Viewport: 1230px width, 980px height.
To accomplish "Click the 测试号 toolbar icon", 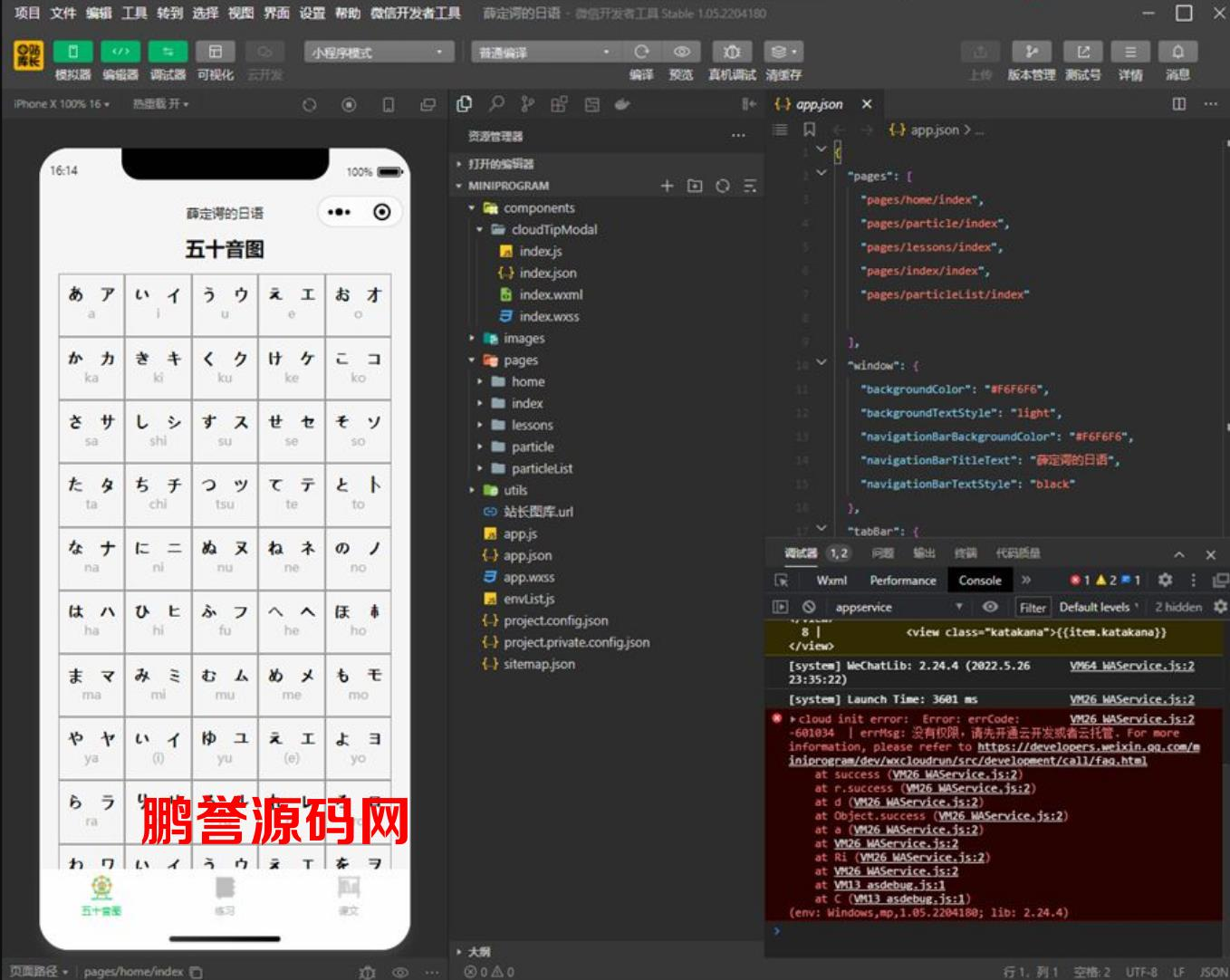I will [x=1083, y=52].
